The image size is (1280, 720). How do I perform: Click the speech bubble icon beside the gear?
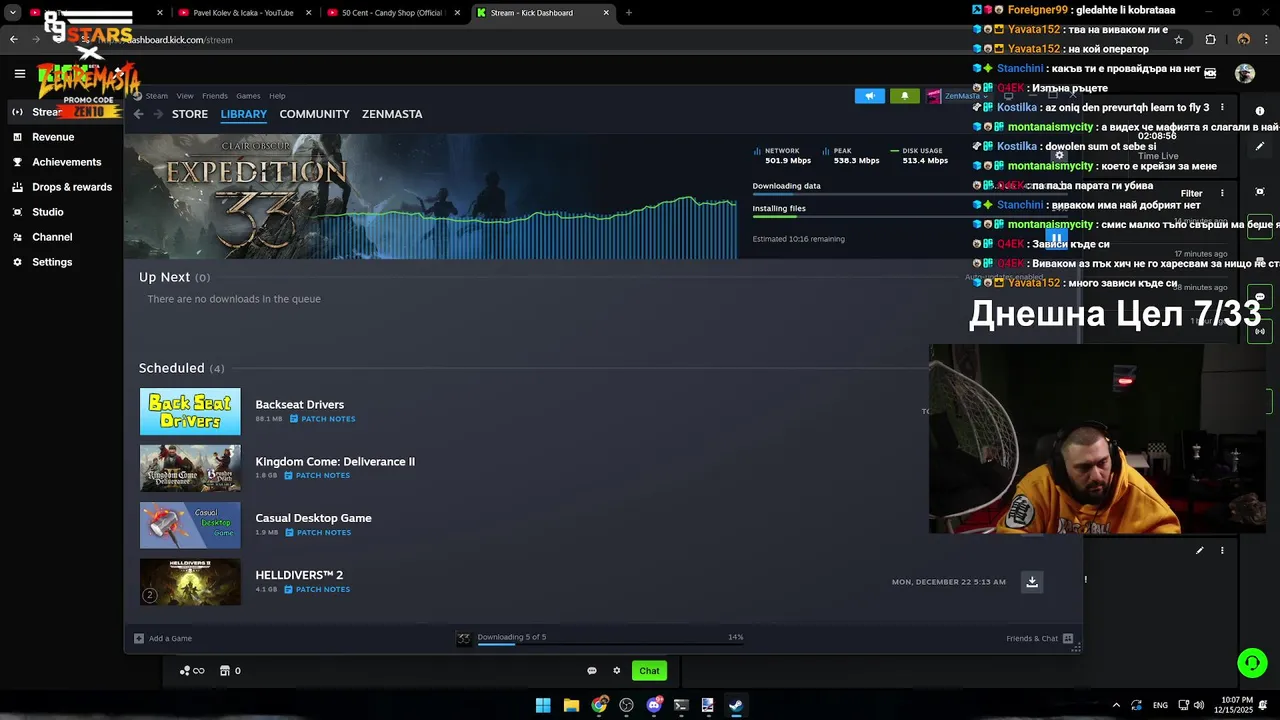(x=592, y=671)
